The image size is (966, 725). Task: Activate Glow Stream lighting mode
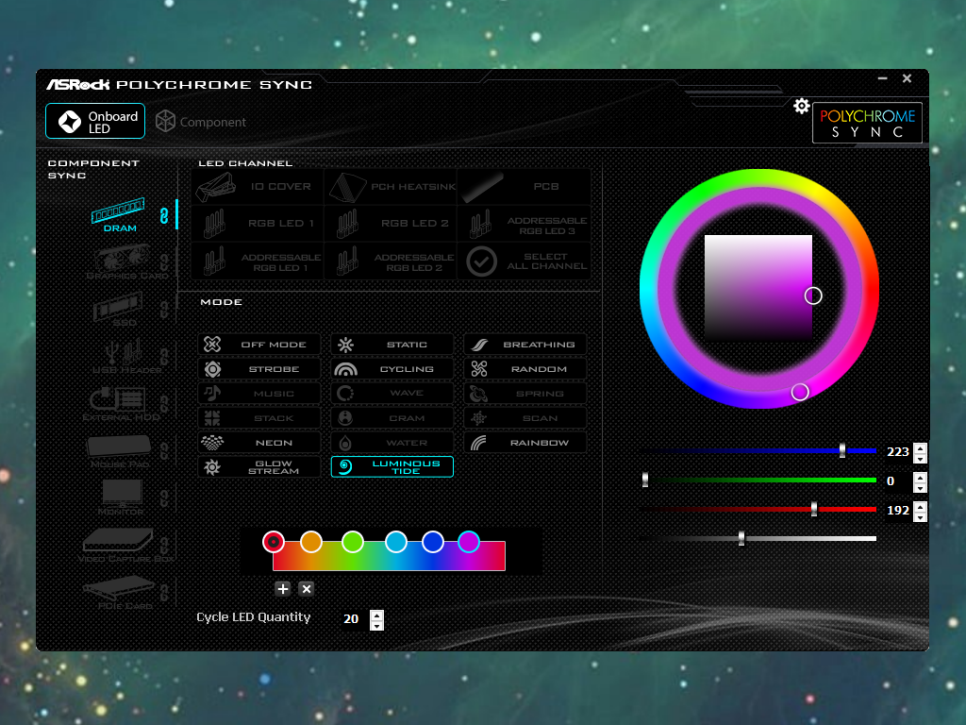(259, 467)
